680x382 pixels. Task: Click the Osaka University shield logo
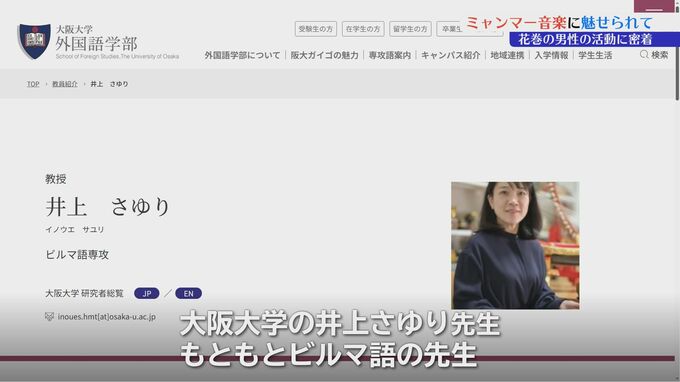[34, 41]
